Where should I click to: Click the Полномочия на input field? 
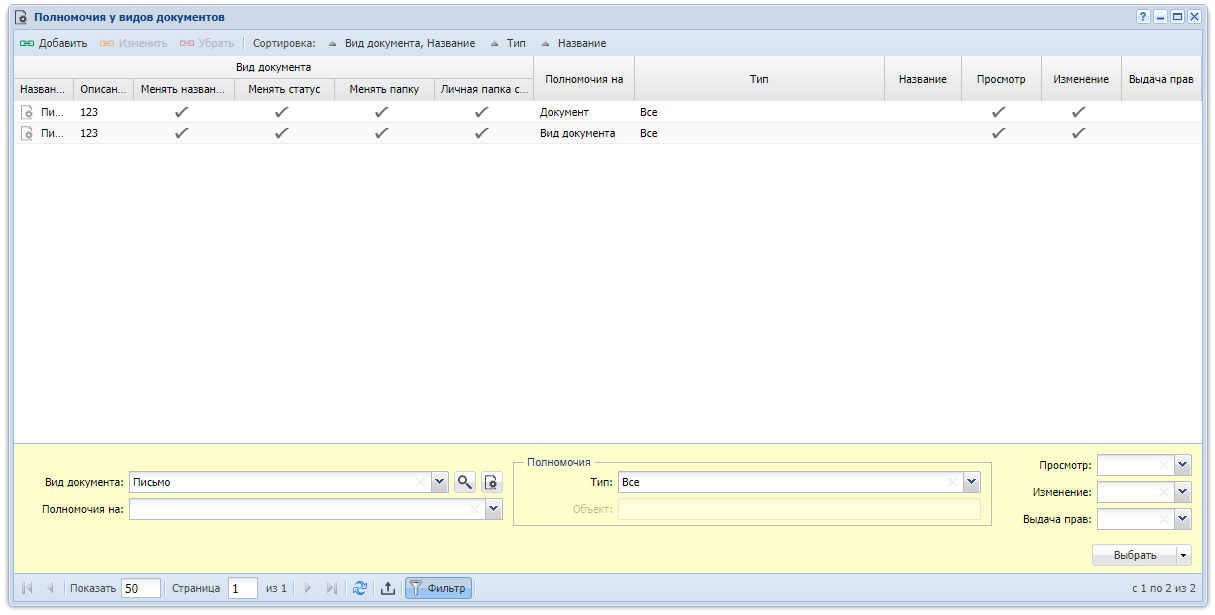pos(307,509)
